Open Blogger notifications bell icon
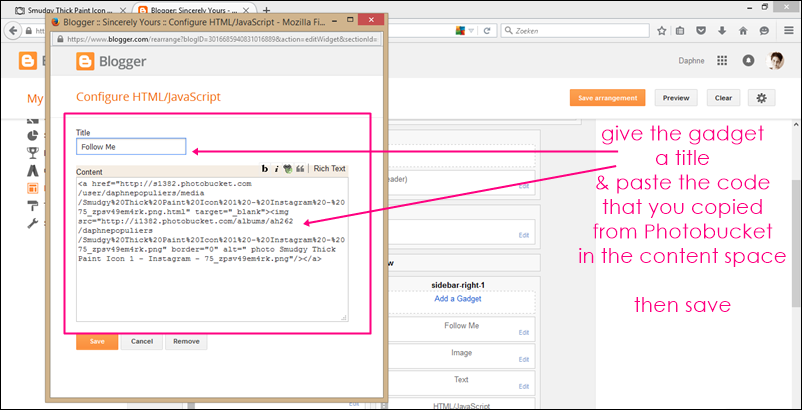 click(x=748, y=61)
